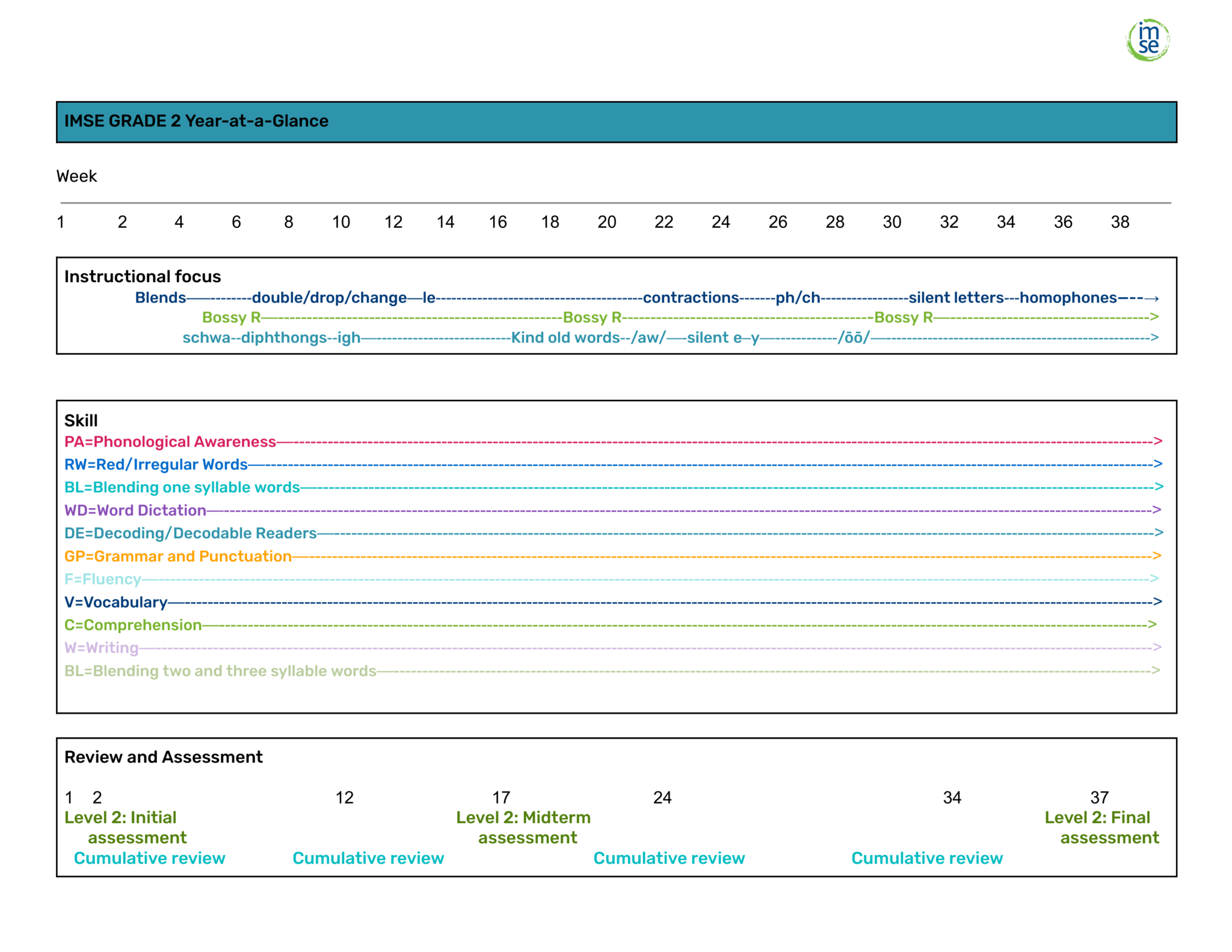Select the GP=Grammar and Punctuation skill label
Screen dimensions: 1232x952
coord(177,556)
